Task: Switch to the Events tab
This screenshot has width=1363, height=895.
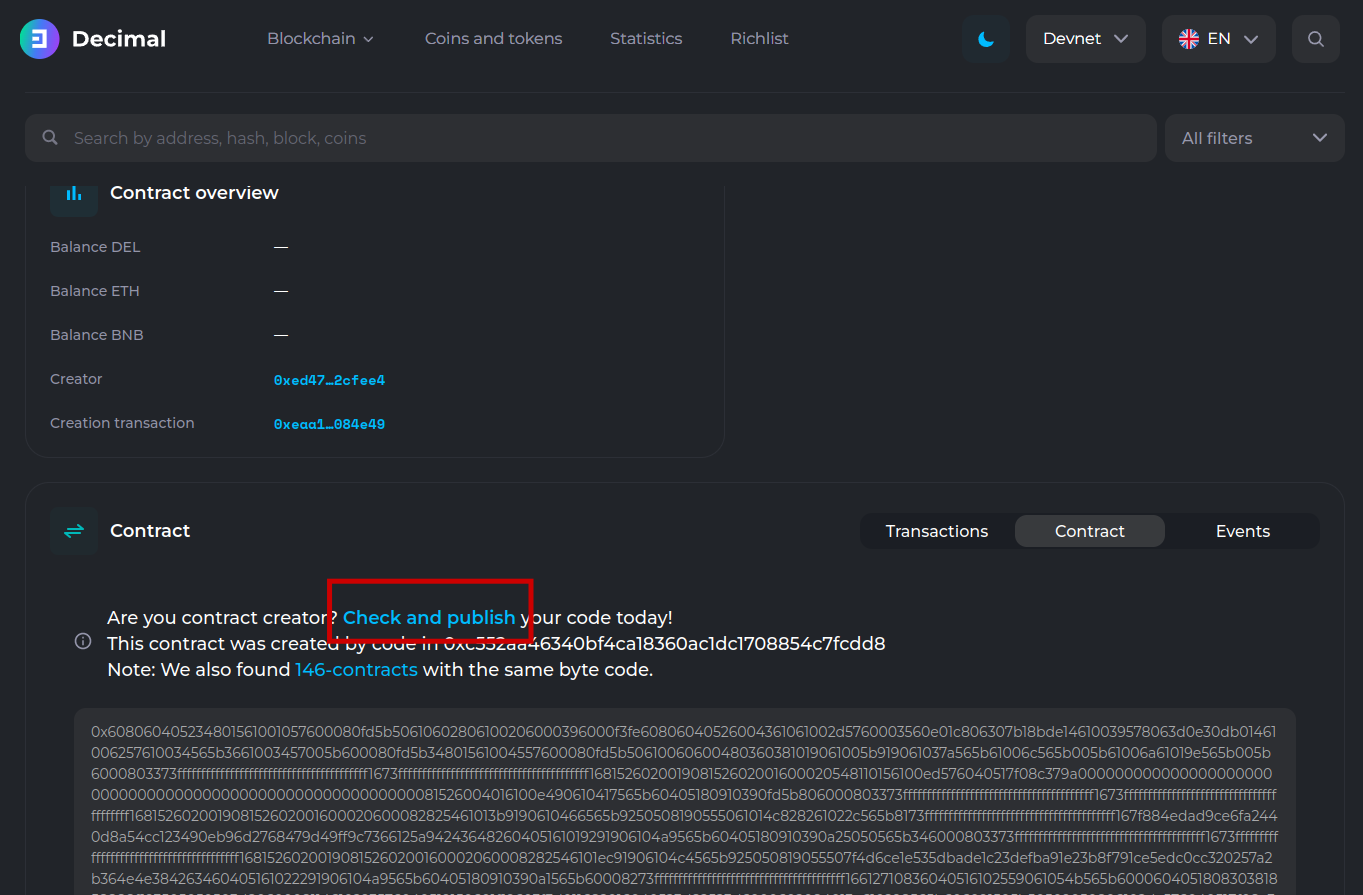Action: [1242, 532]
